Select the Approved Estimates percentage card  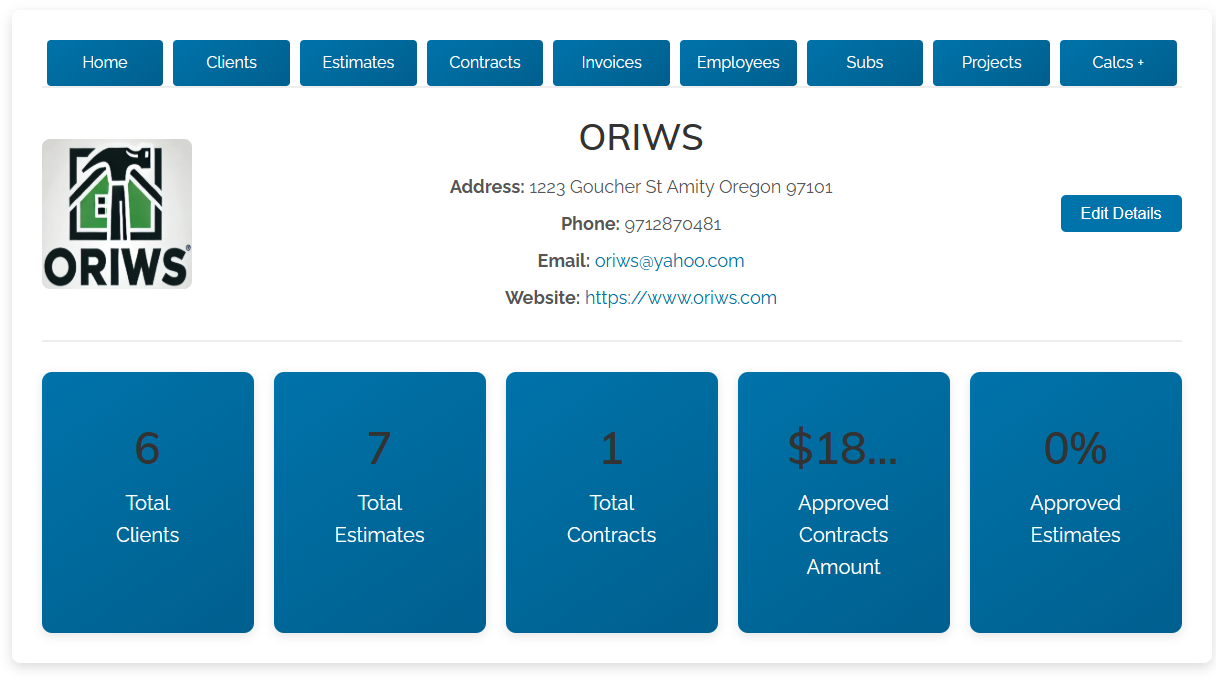(x=1076, y=503)
